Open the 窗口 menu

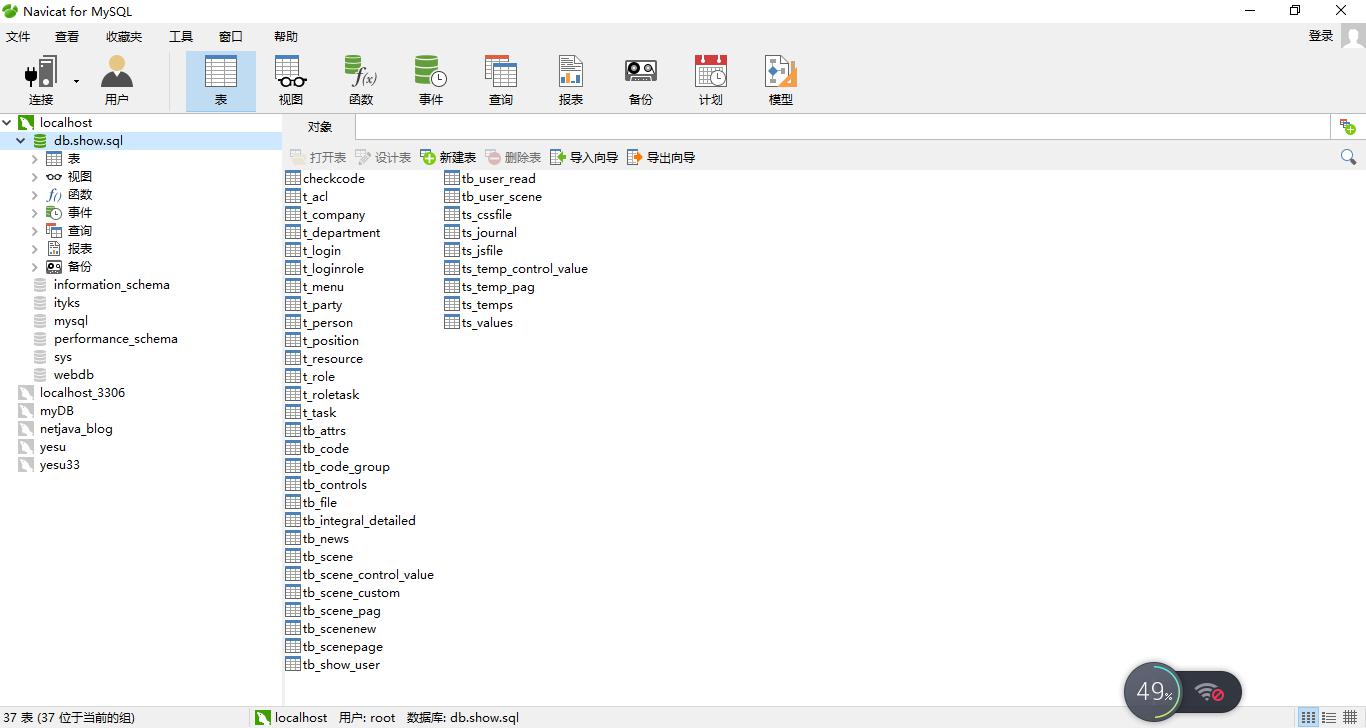point(231,37)
